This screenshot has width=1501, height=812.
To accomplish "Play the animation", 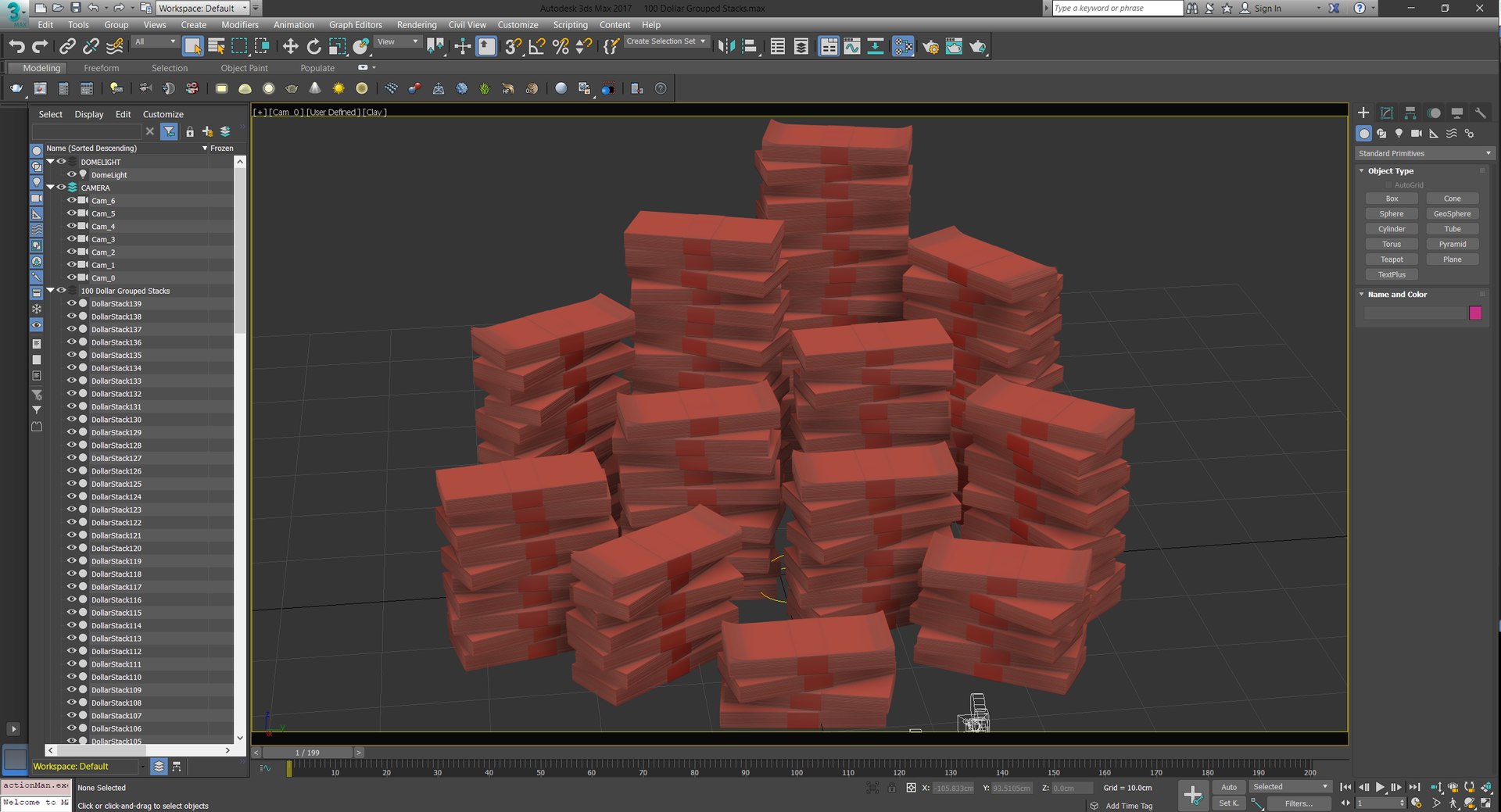I will [x=1381, y=787].
